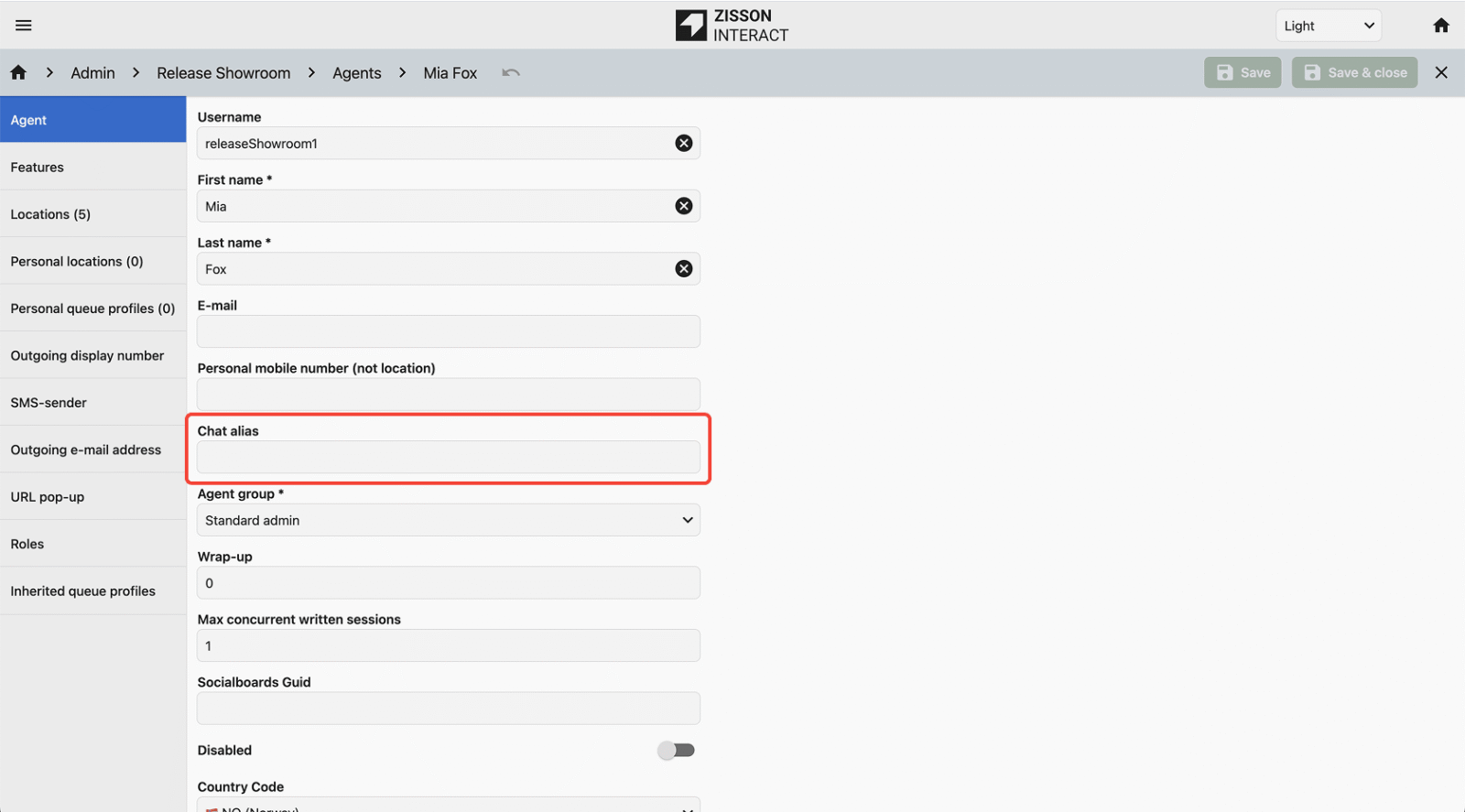
Task: Click the undo arrow next to Mia Fox
Action: (x=511, y=73)
